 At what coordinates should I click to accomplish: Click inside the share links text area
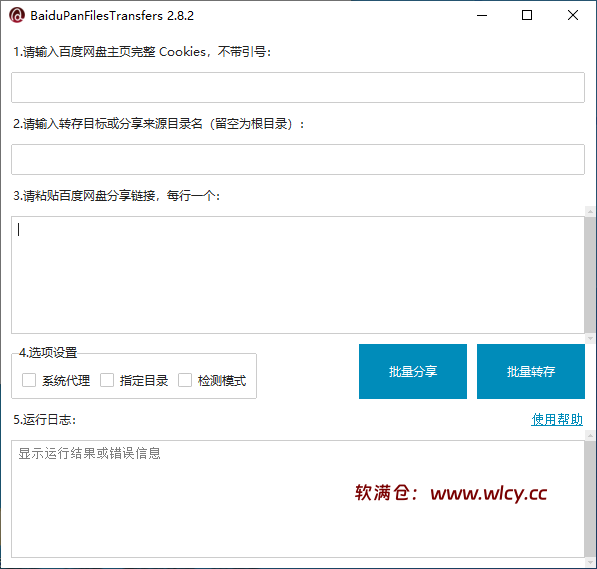point(298,275)
